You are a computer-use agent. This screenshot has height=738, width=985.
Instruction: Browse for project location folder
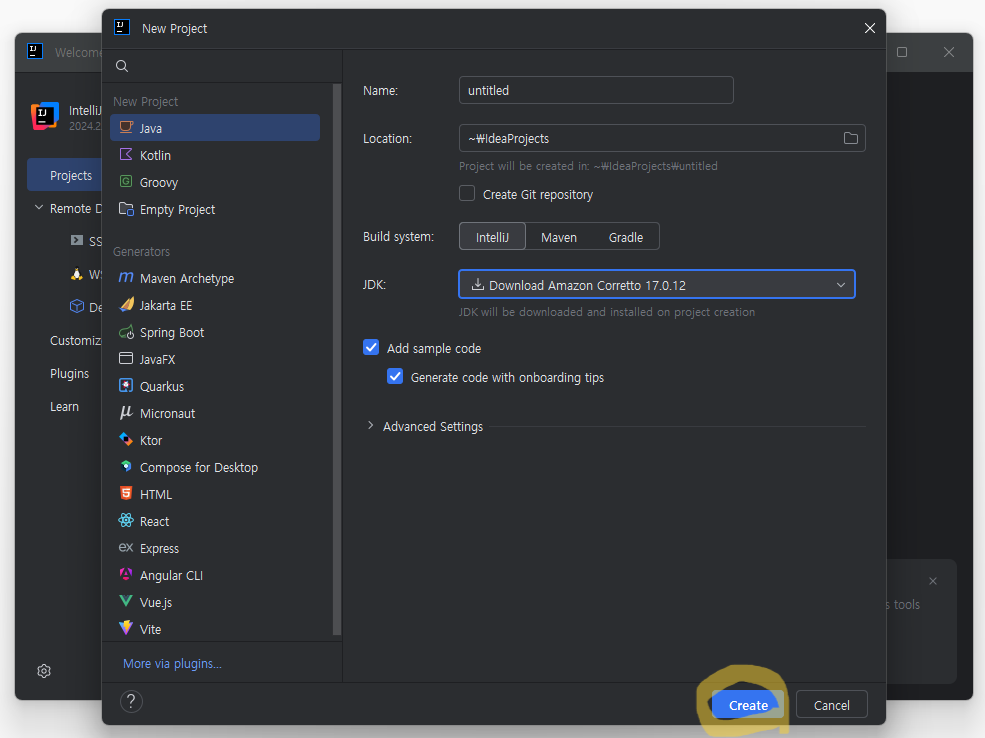(851, 138)
